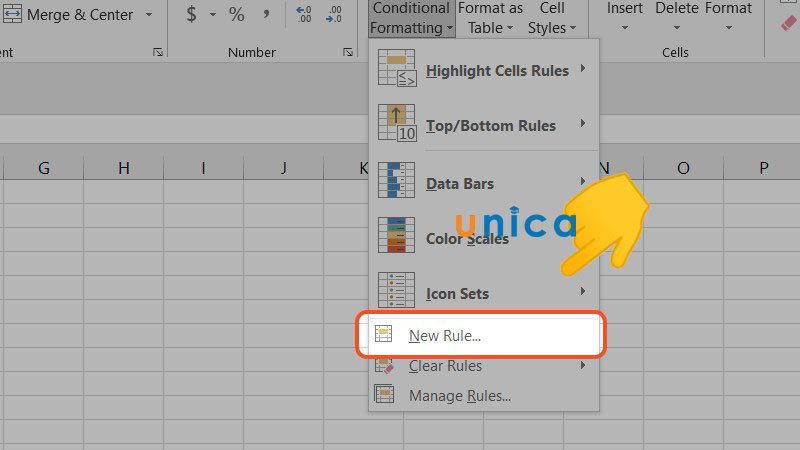Click the Merge & Center icon
The width and height of the screenshot is (800, 450).
pos(12,14)
